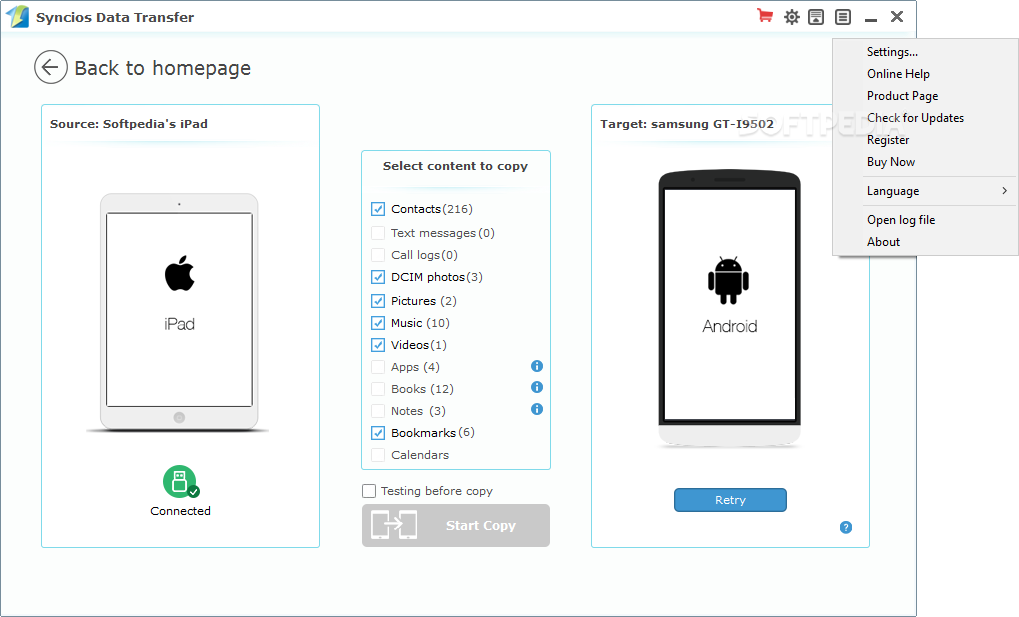Click Buy Now menu entry
The height and width of the screenshot is (617, 1019).
[x=925, y=163]
